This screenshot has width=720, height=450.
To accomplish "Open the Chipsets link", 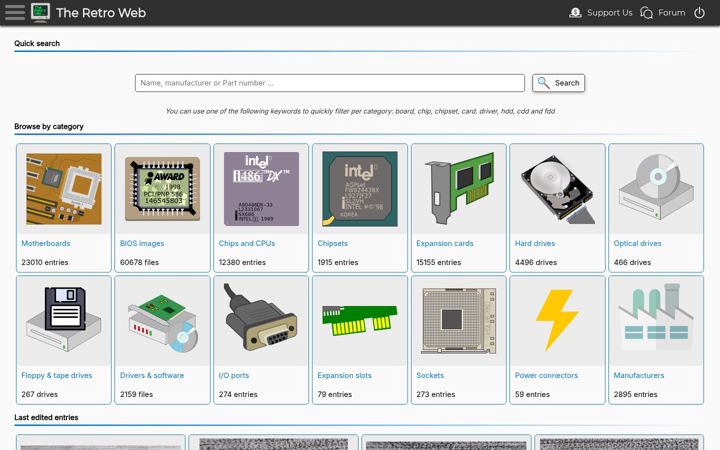I will tap(332, 243).
